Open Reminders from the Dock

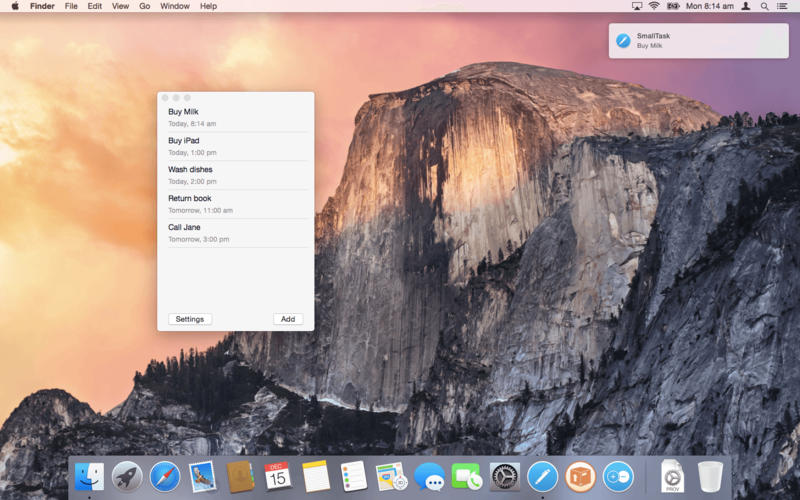(353, 476)
